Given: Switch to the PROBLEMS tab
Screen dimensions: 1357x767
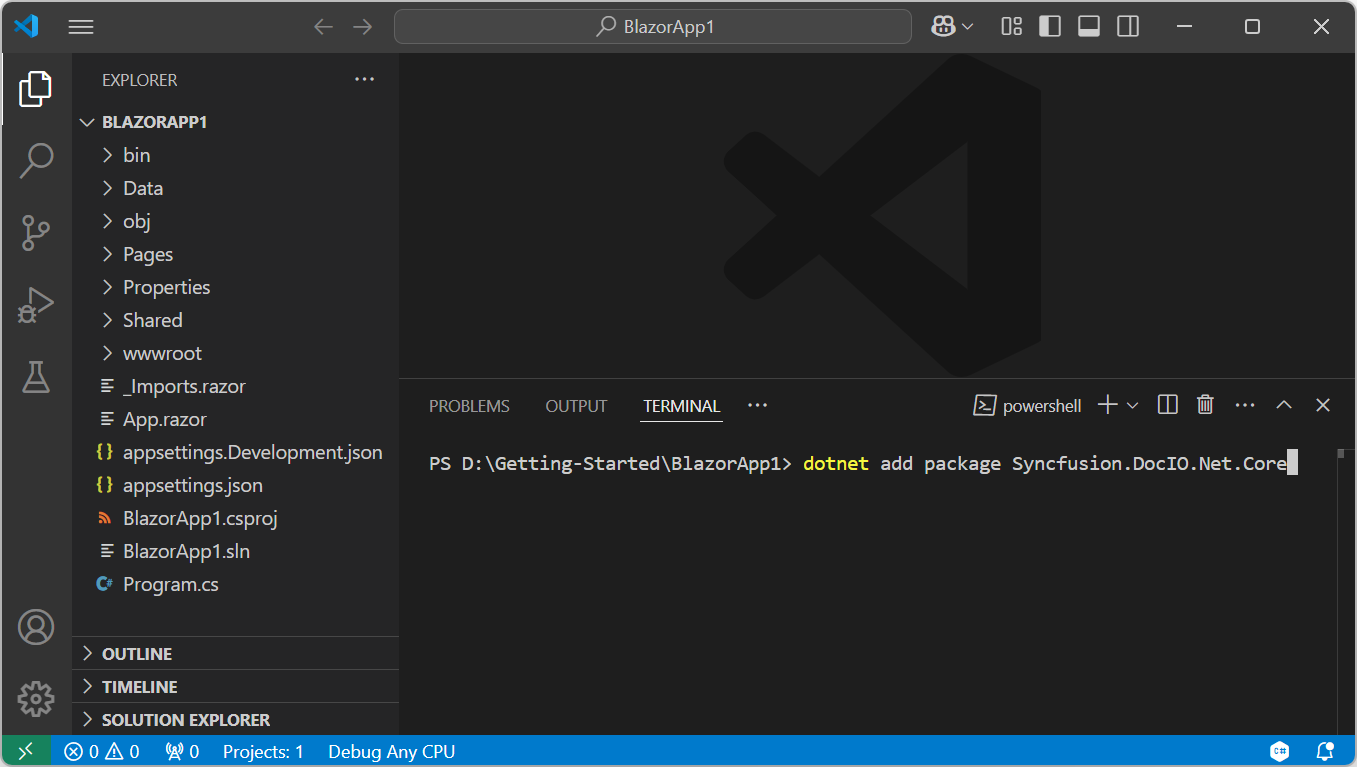Looking at the screenshot, I should 469,406.
